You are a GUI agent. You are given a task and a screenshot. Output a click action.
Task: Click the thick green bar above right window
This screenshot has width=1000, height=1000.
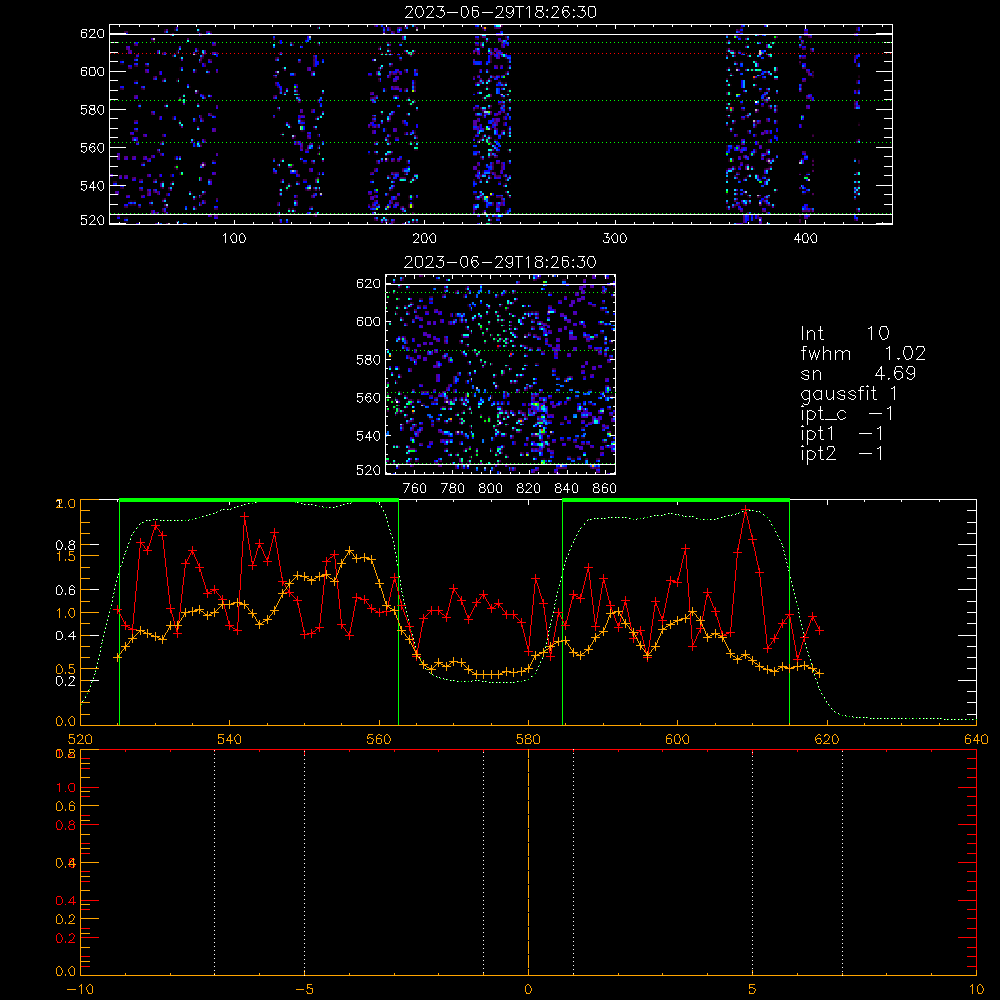pyautogui.click(x=676, y=500)
